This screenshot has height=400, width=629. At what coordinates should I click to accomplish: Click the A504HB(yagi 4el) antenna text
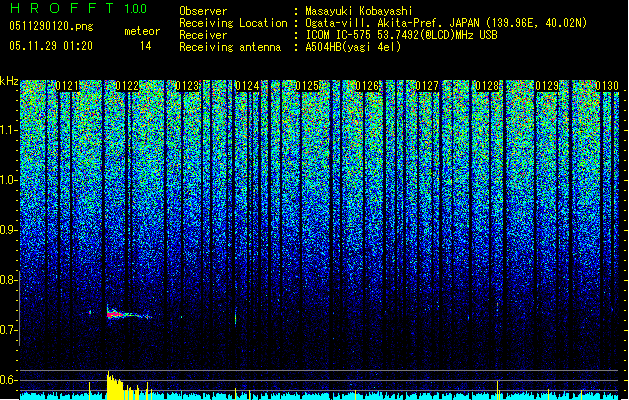(x=353, y=47)
